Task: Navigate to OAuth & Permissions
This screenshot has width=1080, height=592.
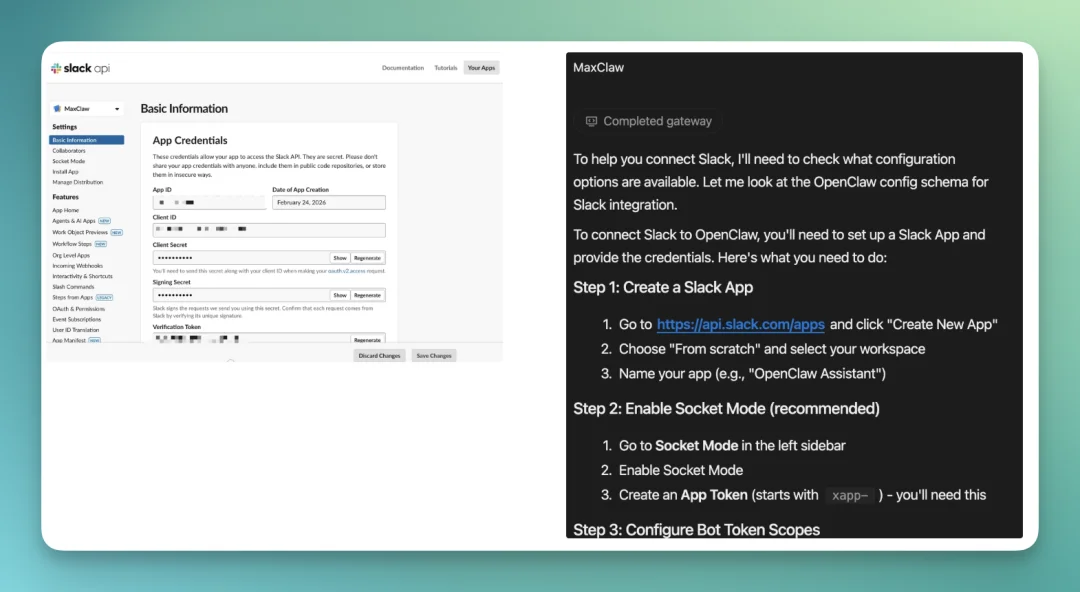Action: click(x=77, y=308)
